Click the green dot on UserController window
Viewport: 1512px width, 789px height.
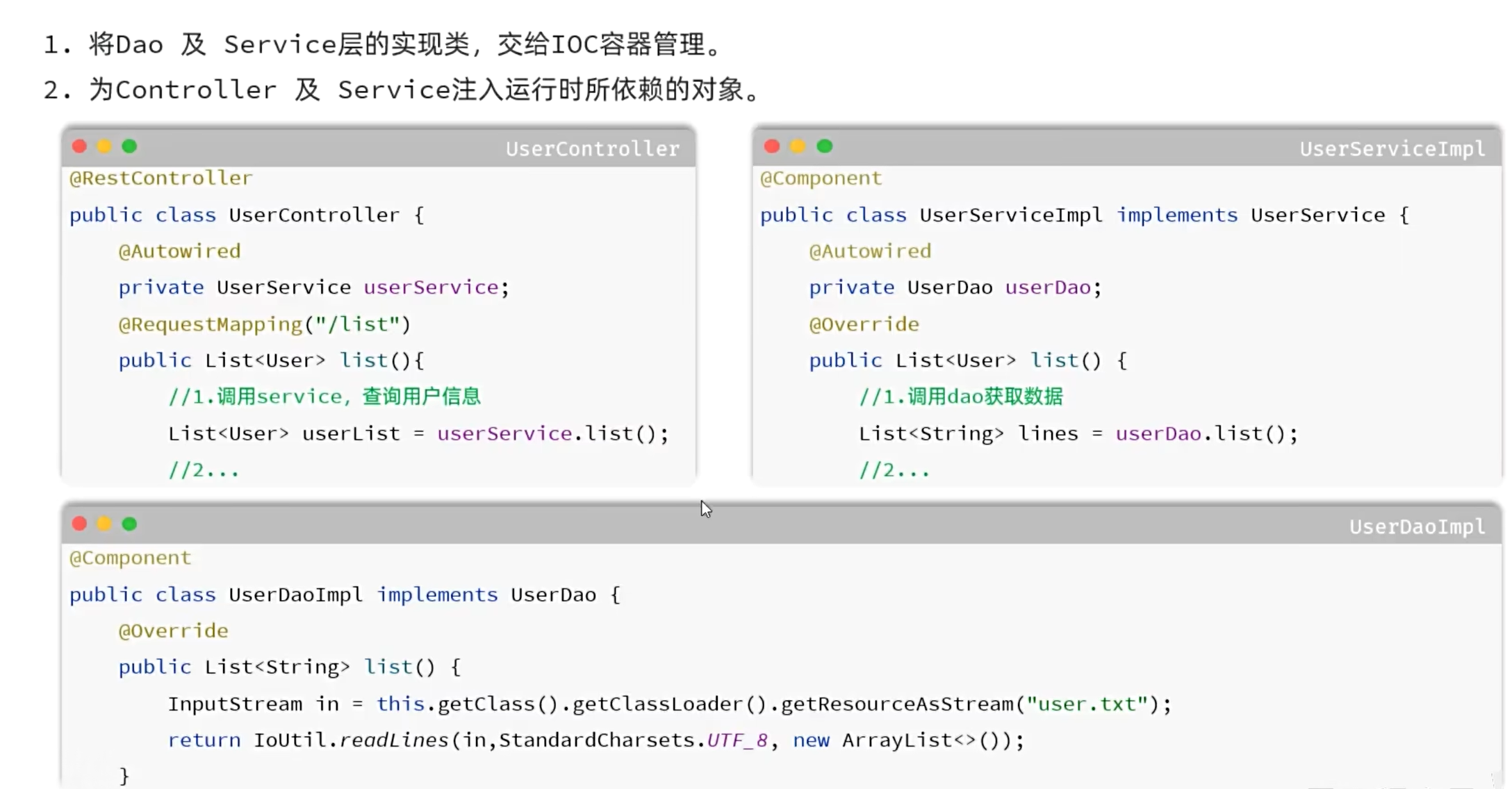(x=129, y=146)
